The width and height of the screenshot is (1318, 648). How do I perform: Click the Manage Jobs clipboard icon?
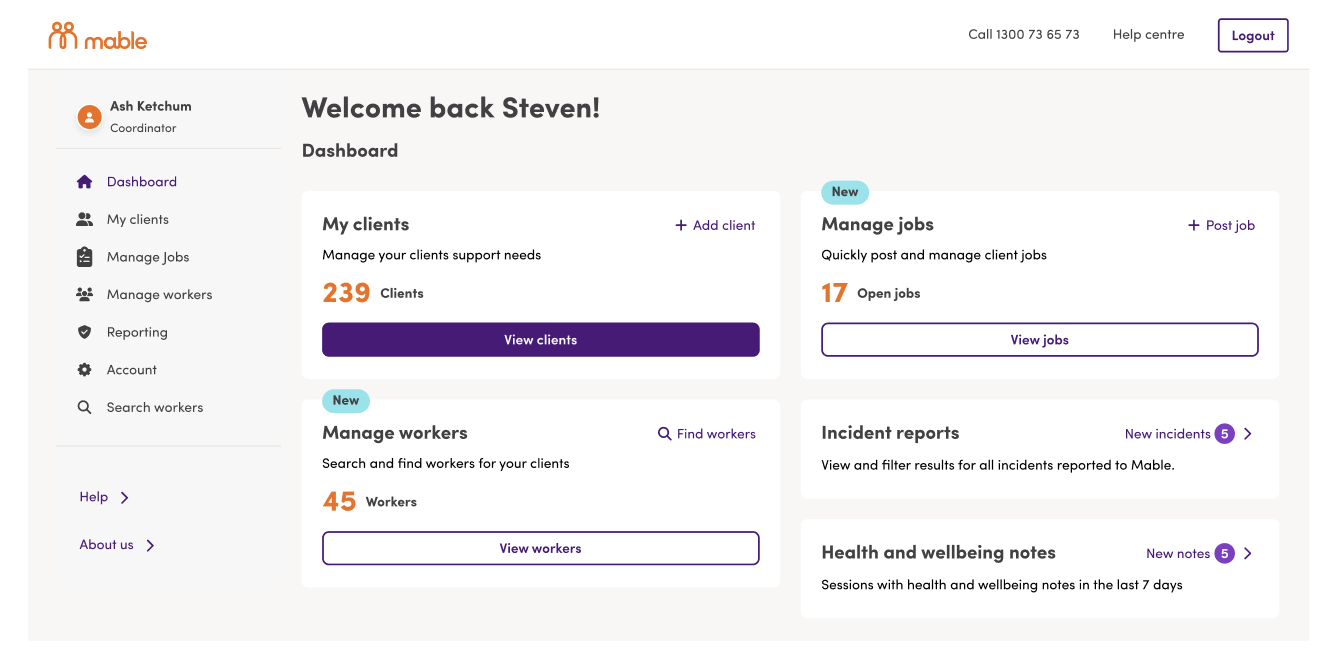tap(85, 257)
